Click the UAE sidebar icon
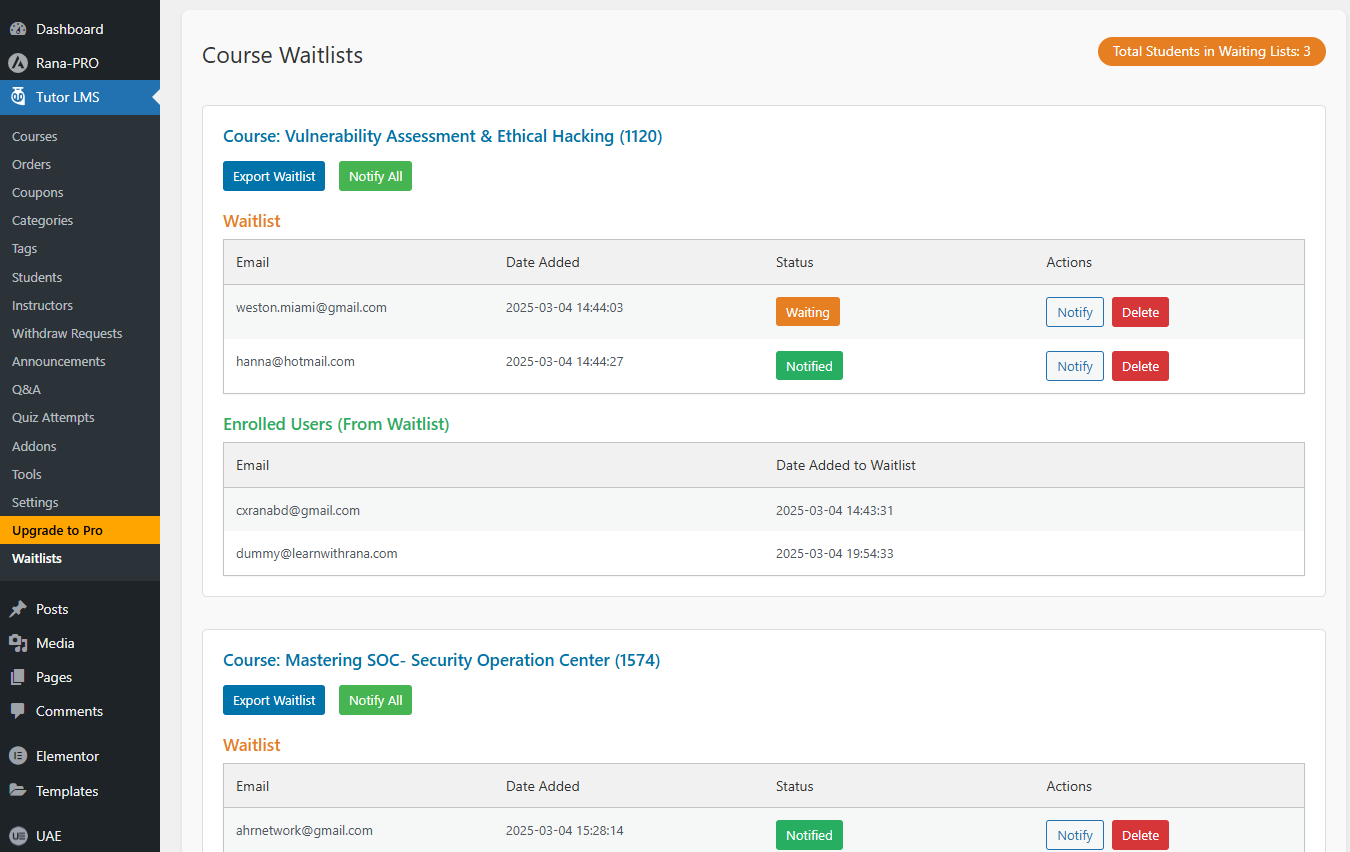Viewport: 1350px width, 852px height. point(18,836)
